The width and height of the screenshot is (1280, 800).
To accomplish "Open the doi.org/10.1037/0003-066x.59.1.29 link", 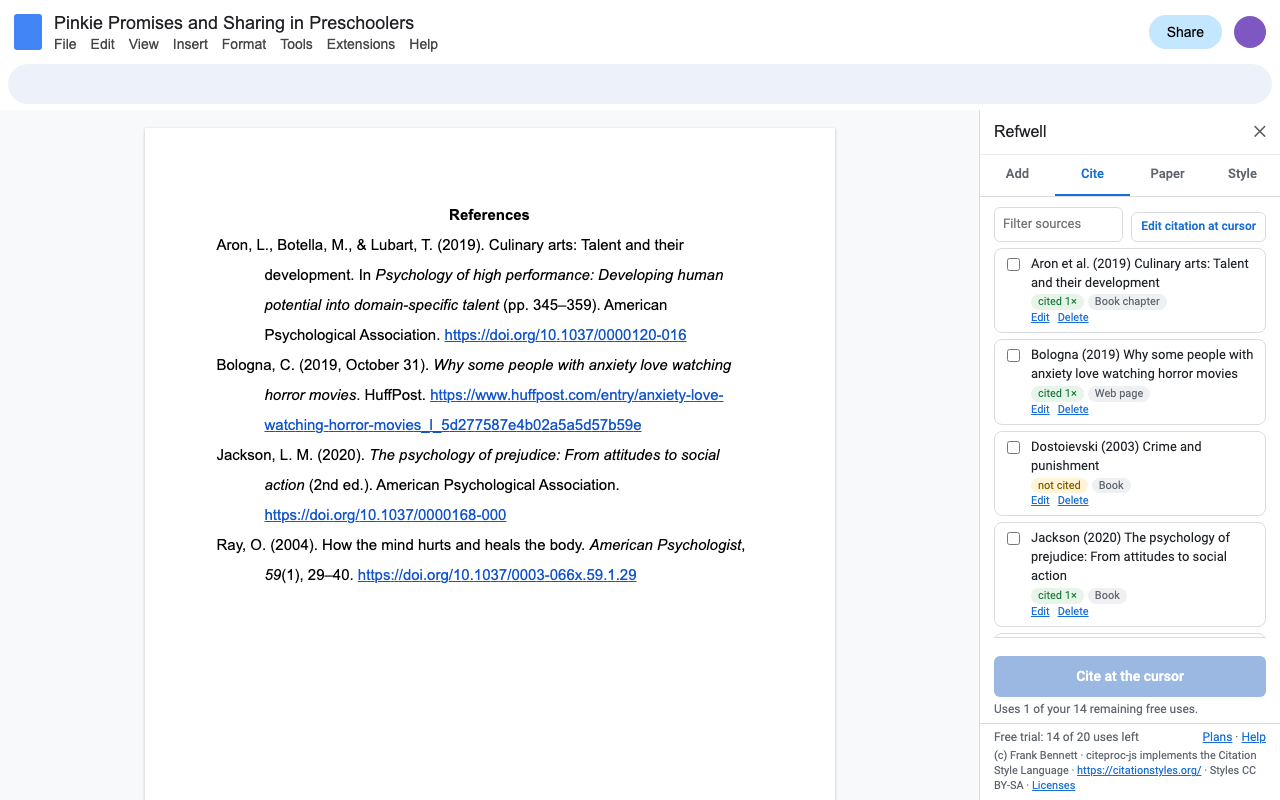I will point(497,575).
